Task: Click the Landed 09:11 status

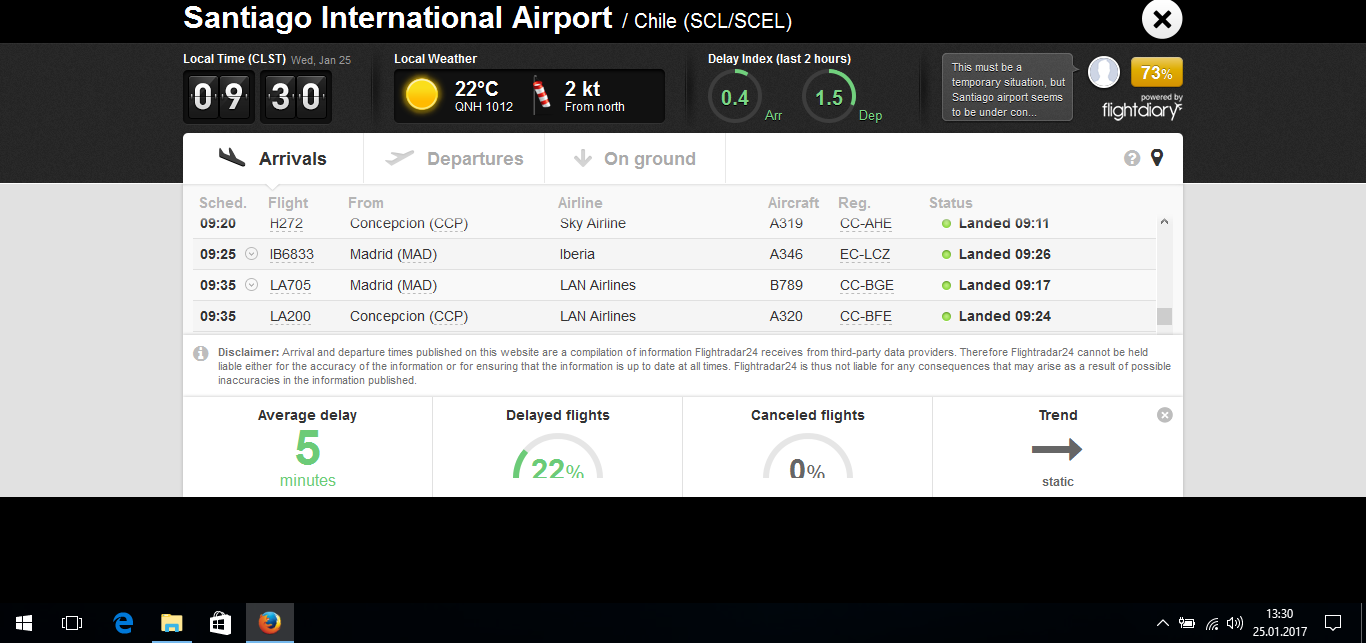Action: pyautogui.click(x=1004, y=223)
